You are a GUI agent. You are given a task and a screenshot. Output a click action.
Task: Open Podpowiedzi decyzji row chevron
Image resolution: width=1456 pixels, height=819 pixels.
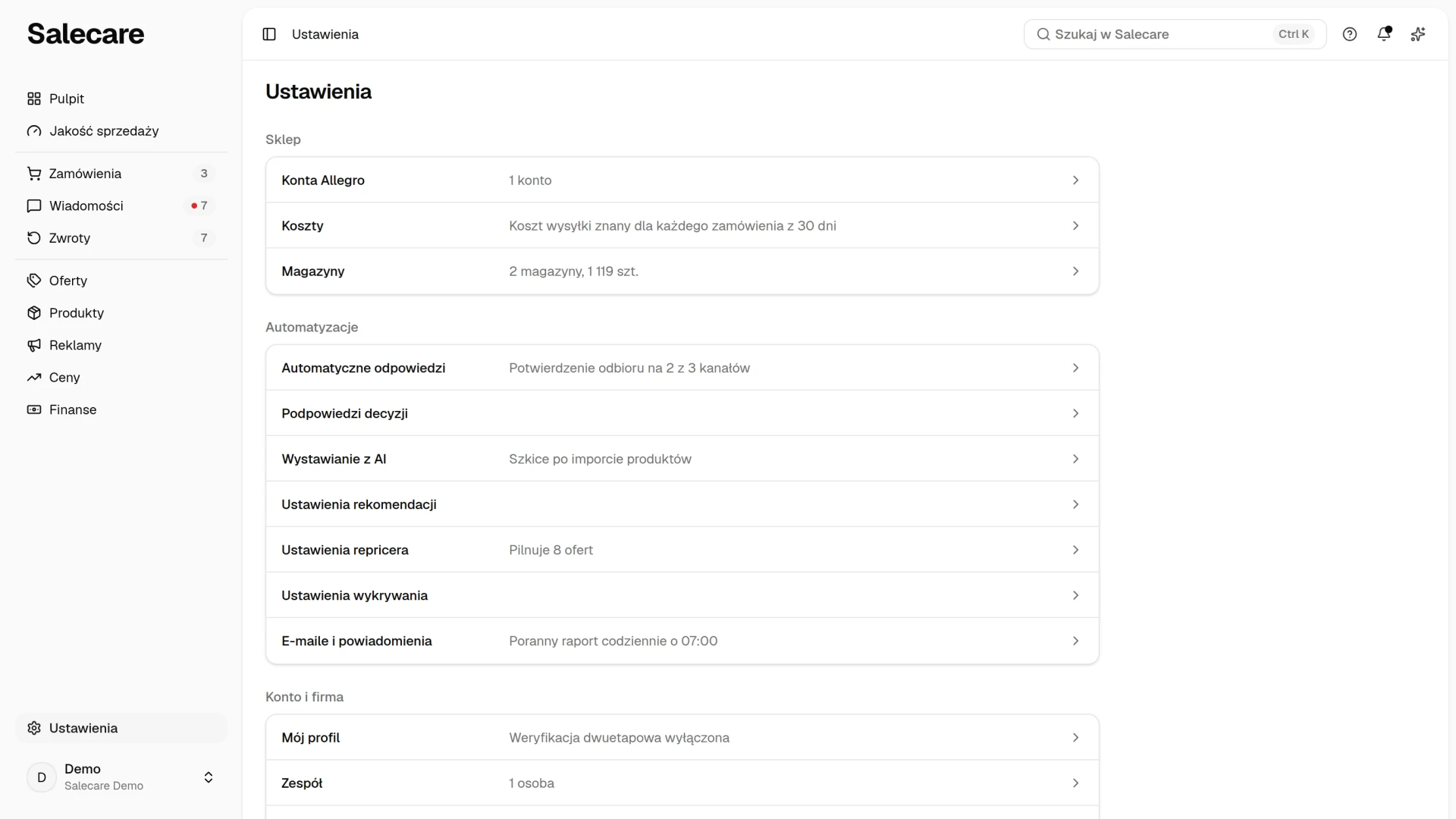(x=1075, y=413)
